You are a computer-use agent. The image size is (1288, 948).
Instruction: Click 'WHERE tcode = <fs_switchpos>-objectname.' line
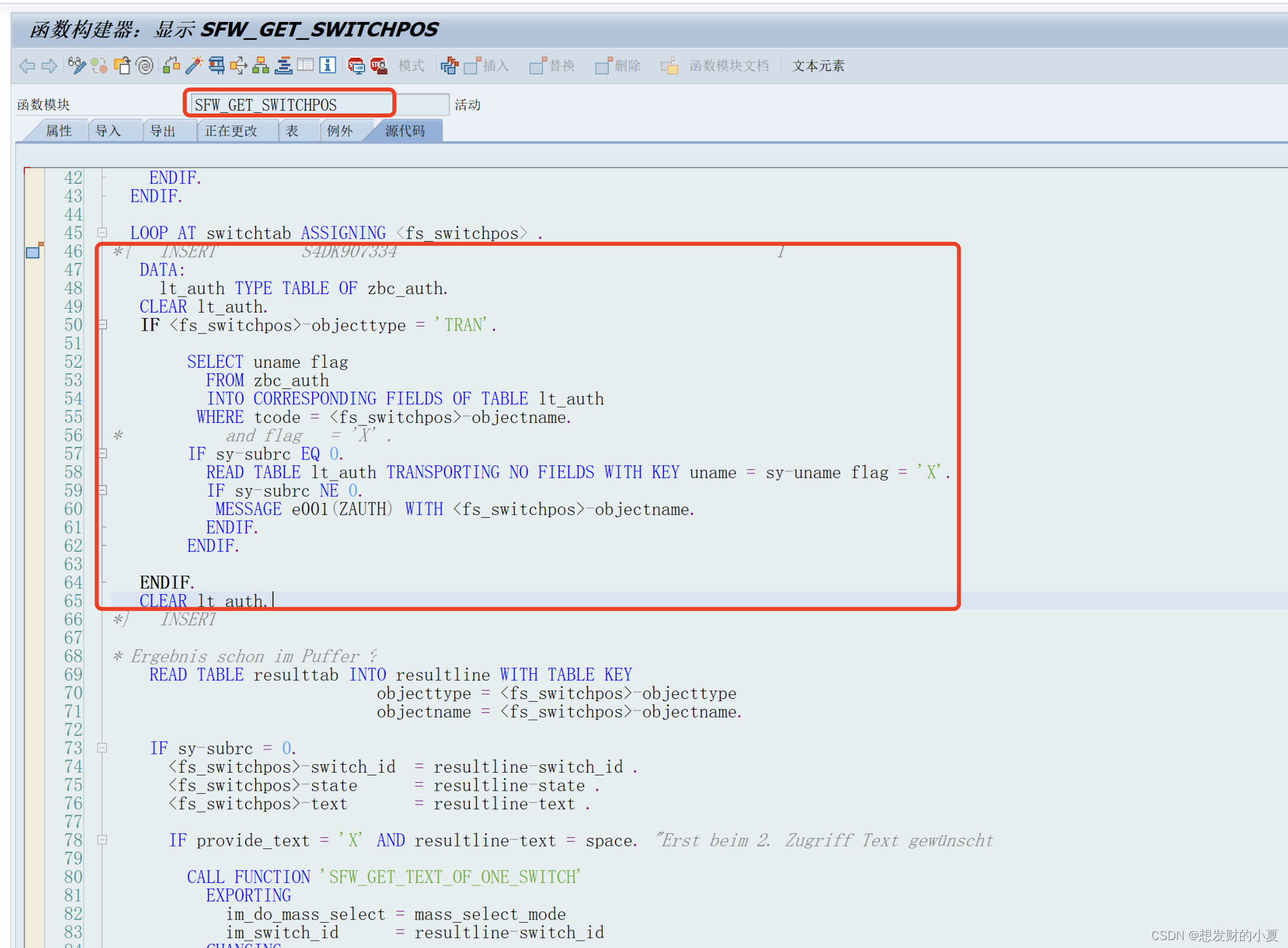tap(384, 417)
